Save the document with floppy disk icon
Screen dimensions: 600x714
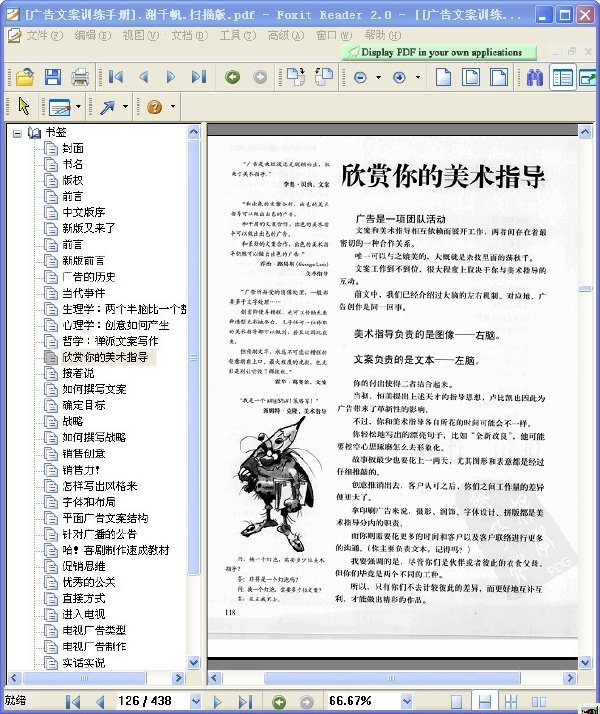click(x=53, y=76)
